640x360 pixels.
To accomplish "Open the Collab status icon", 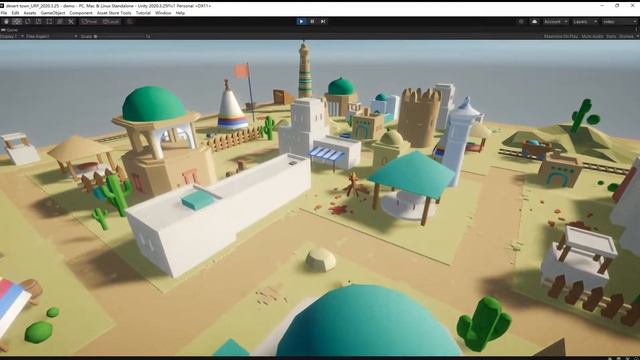I will (x=521, y=22).
